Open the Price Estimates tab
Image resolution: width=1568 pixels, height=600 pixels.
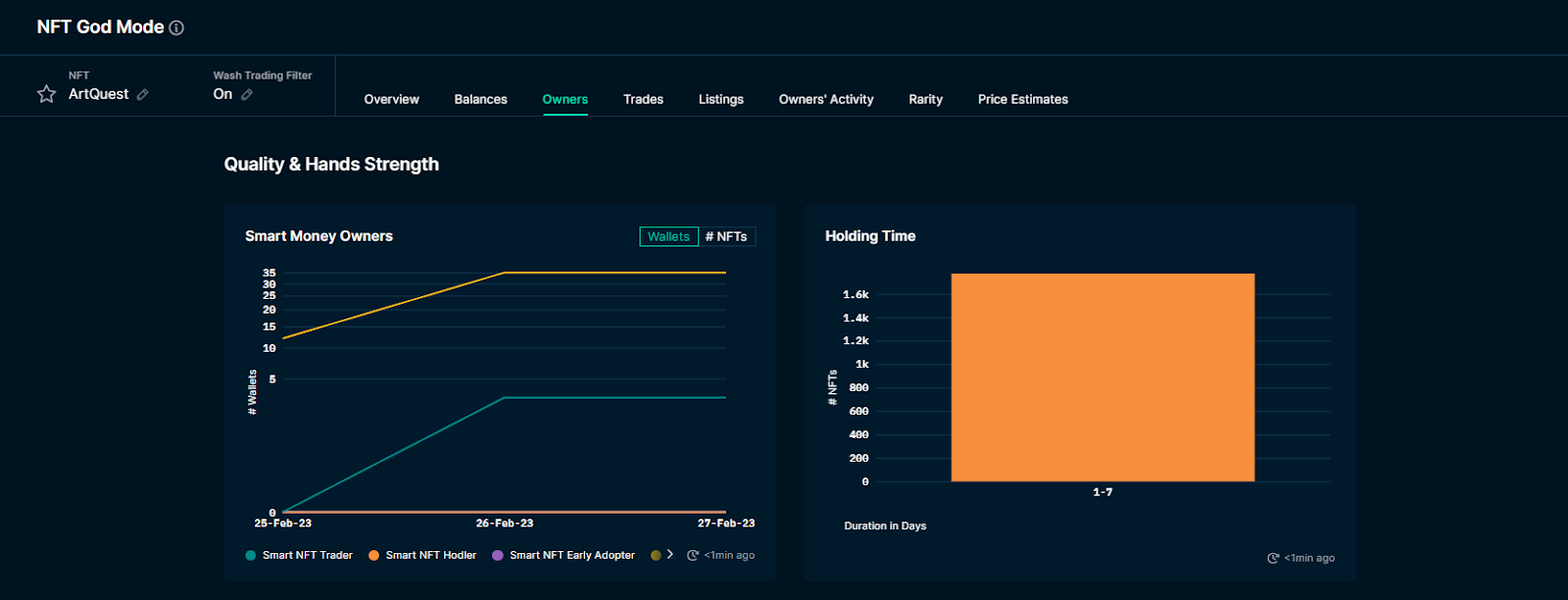pyautogui.click(x=1022, y=100)
